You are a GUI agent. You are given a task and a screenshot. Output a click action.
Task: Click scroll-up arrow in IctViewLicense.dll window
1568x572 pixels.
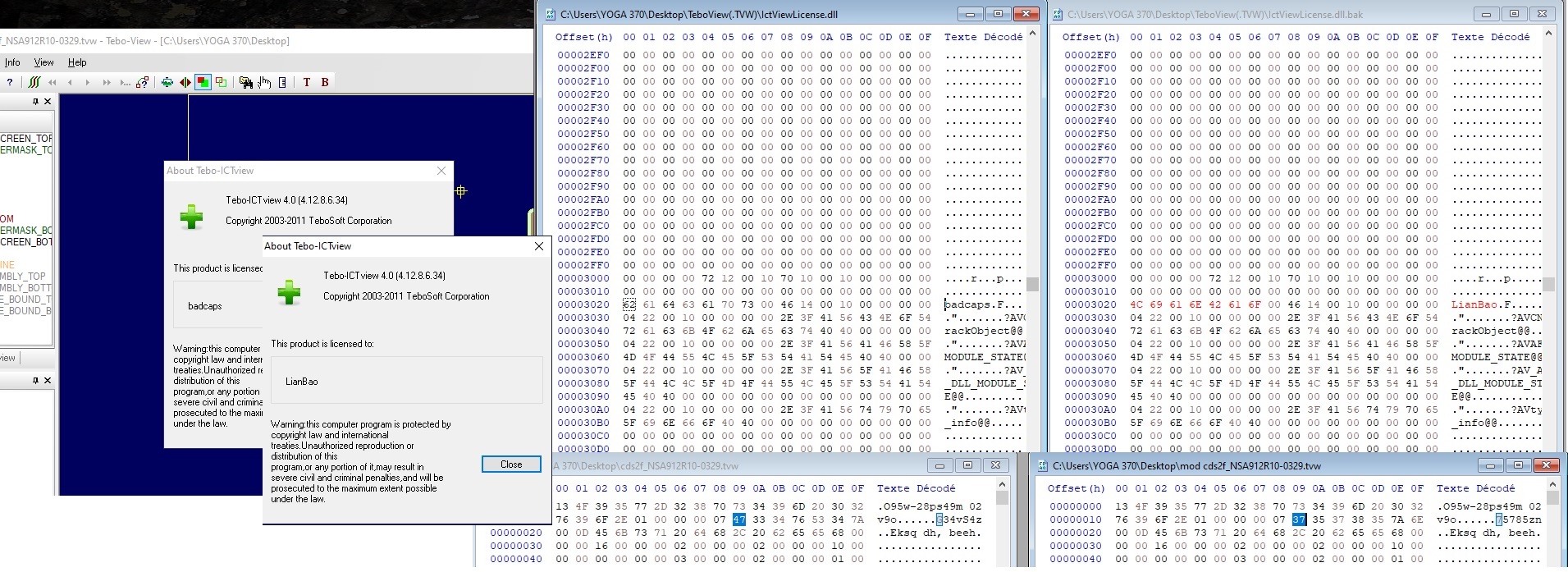click(1032, 34)
